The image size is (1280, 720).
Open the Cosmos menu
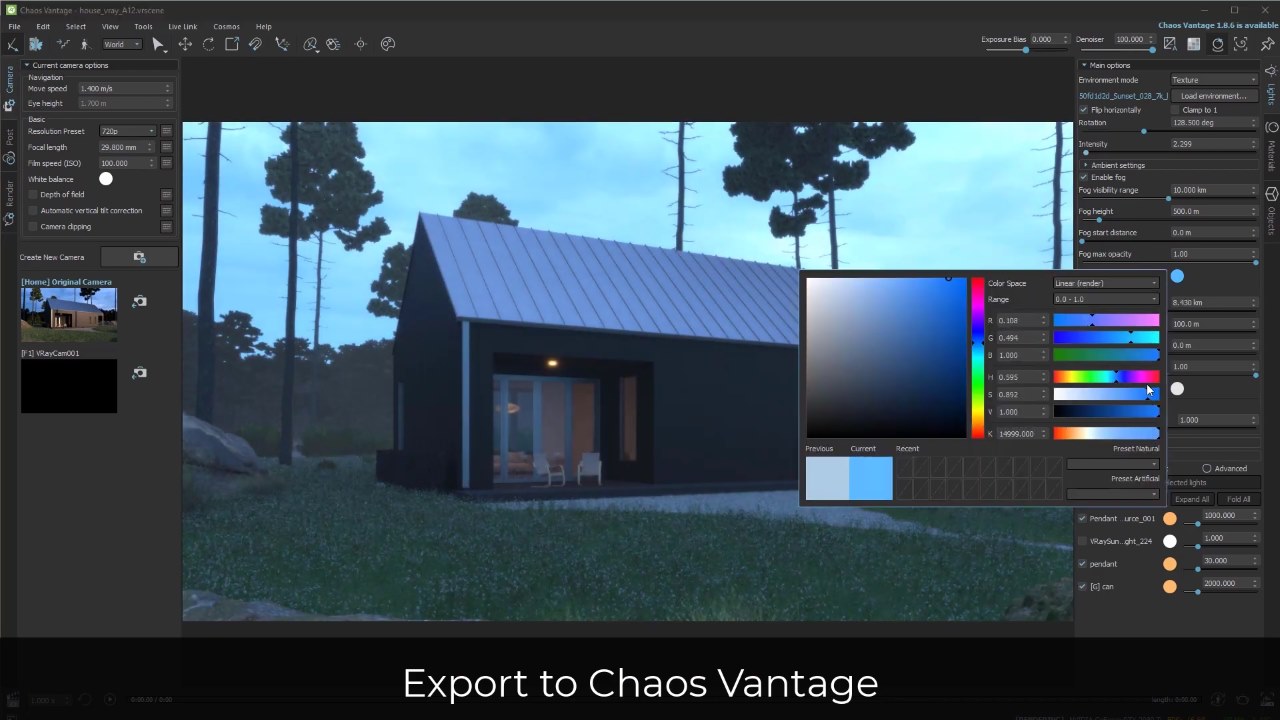click(x=226, y=26)
